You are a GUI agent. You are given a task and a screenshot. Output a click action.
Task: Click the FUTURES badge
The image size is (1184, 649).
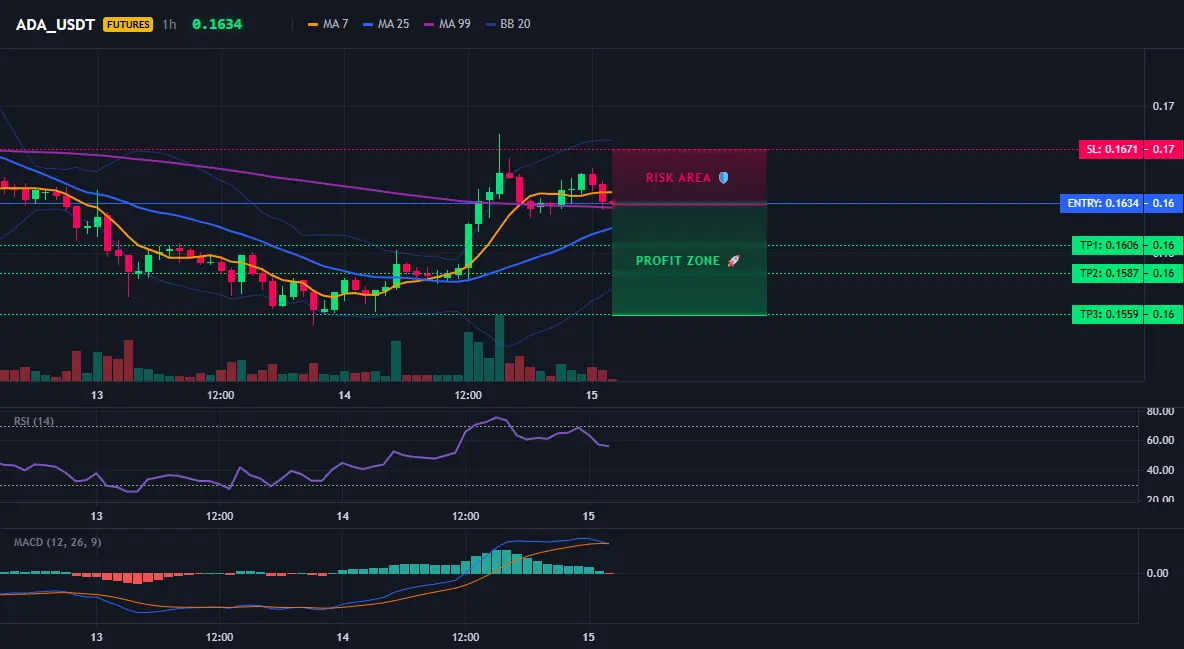pyautogui.click(x=128, y=24)
